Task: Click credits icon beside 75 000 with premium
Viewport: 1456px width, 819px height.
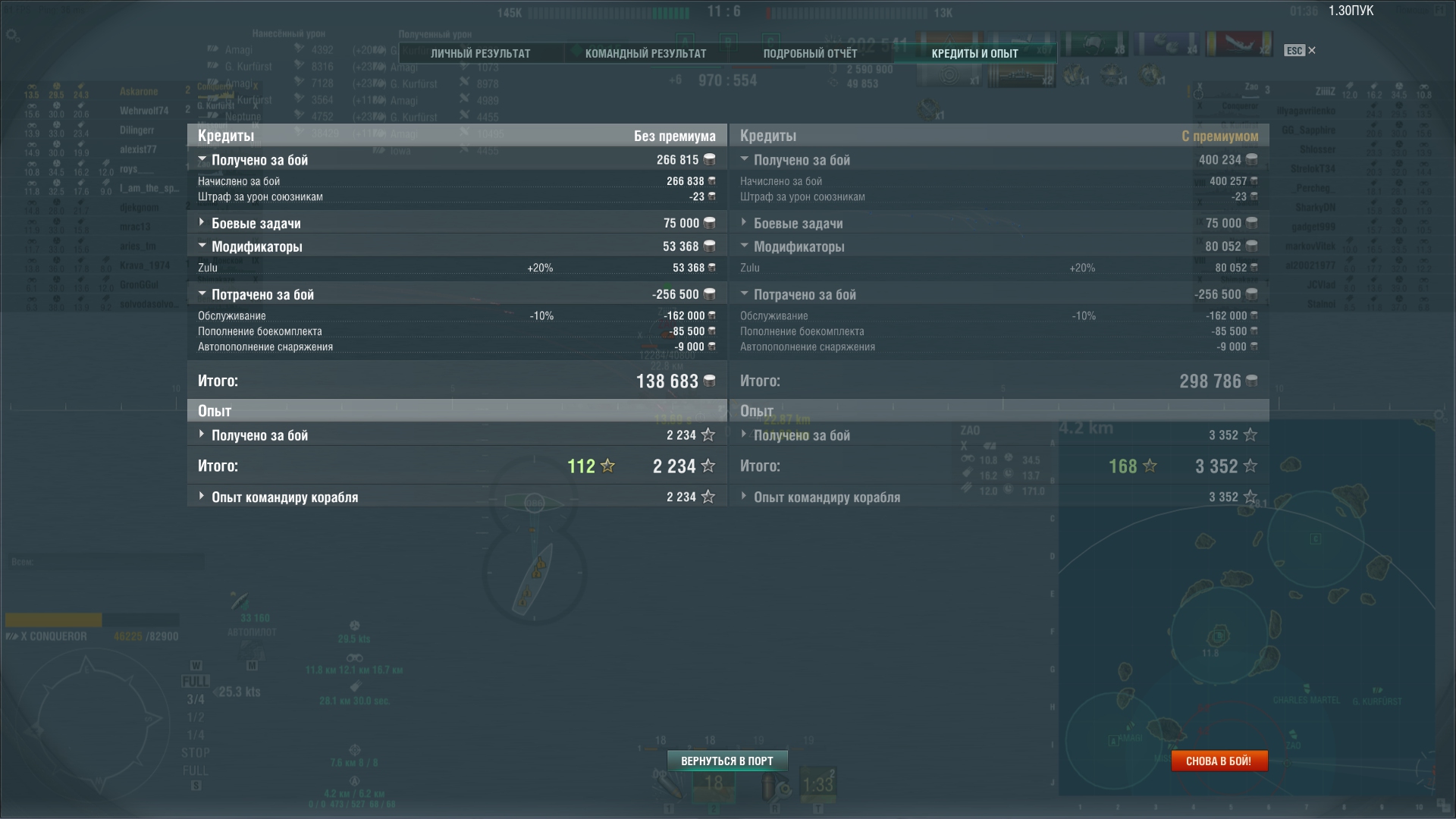Action: click(1252, 222)
